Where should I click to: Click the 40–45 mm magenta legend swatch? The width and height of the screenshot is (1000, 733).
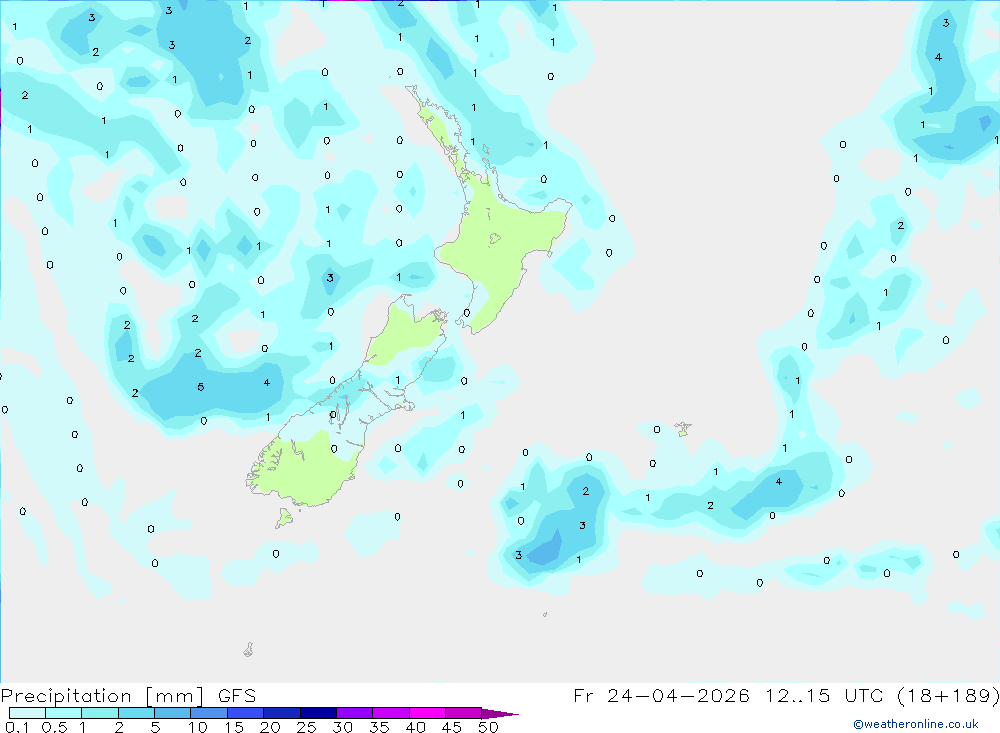click(427, 713)
